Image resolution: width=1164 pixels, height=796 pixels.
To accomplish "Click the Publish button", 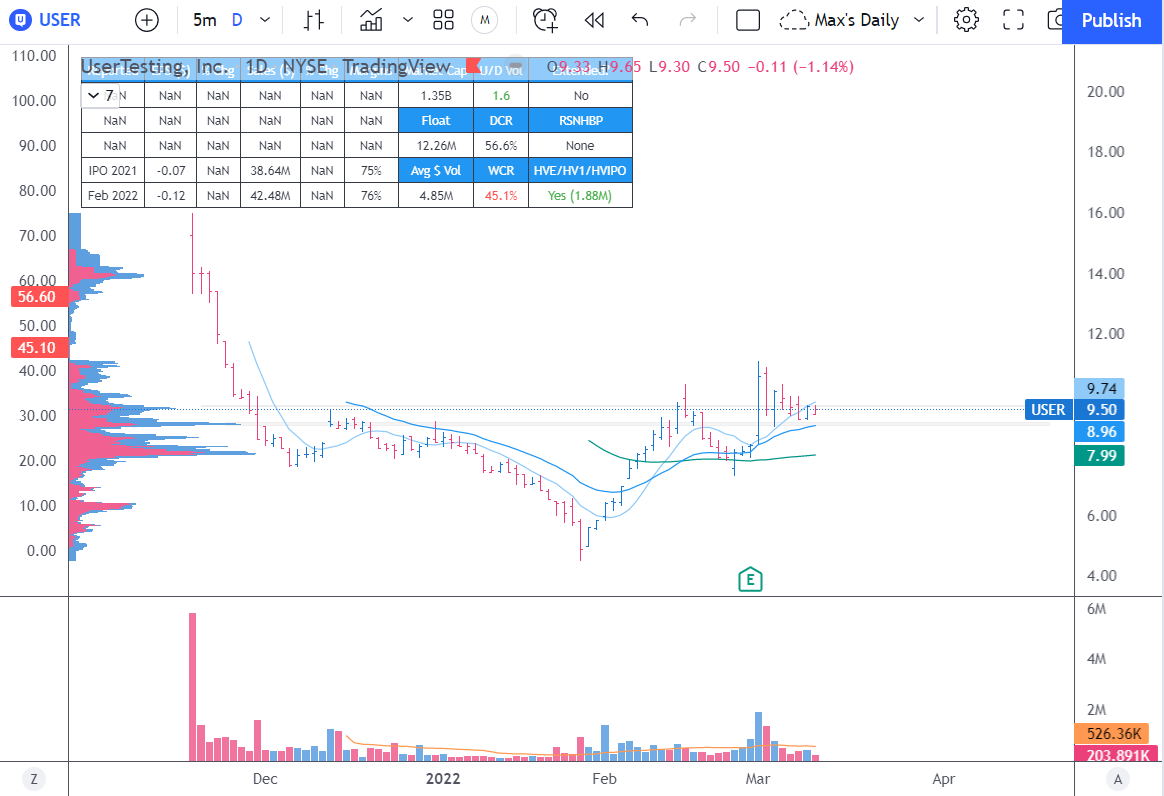I will pyautogui.click(x=1111, y=21).
